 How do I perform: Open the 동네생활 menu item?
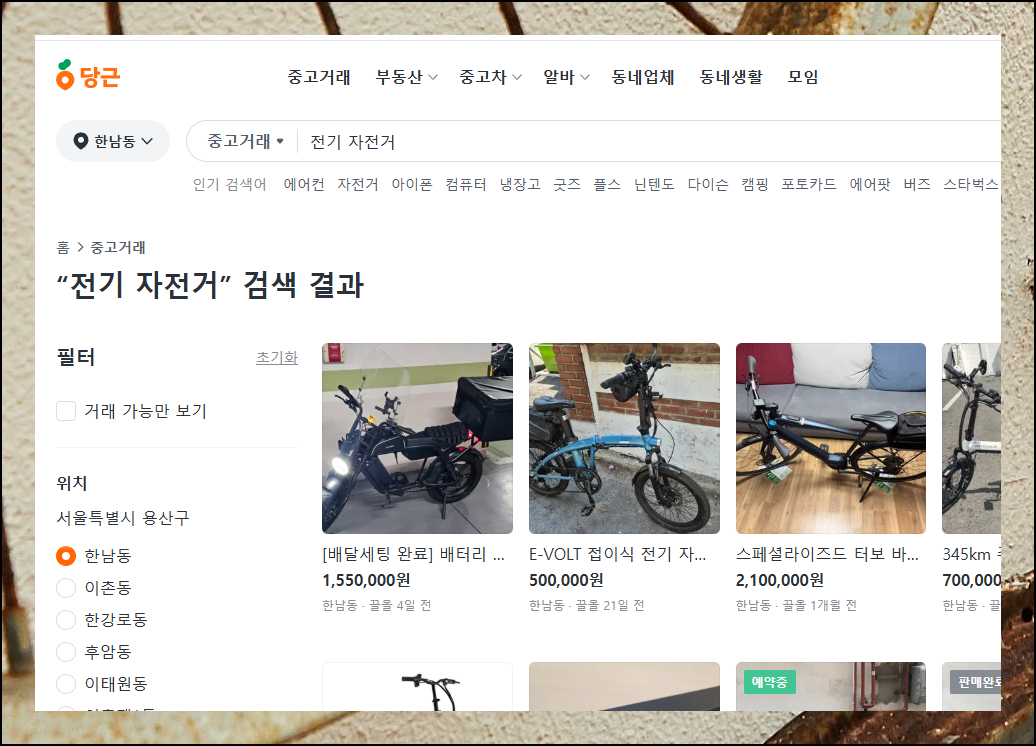pyautogui.click(x=731, y=77)
